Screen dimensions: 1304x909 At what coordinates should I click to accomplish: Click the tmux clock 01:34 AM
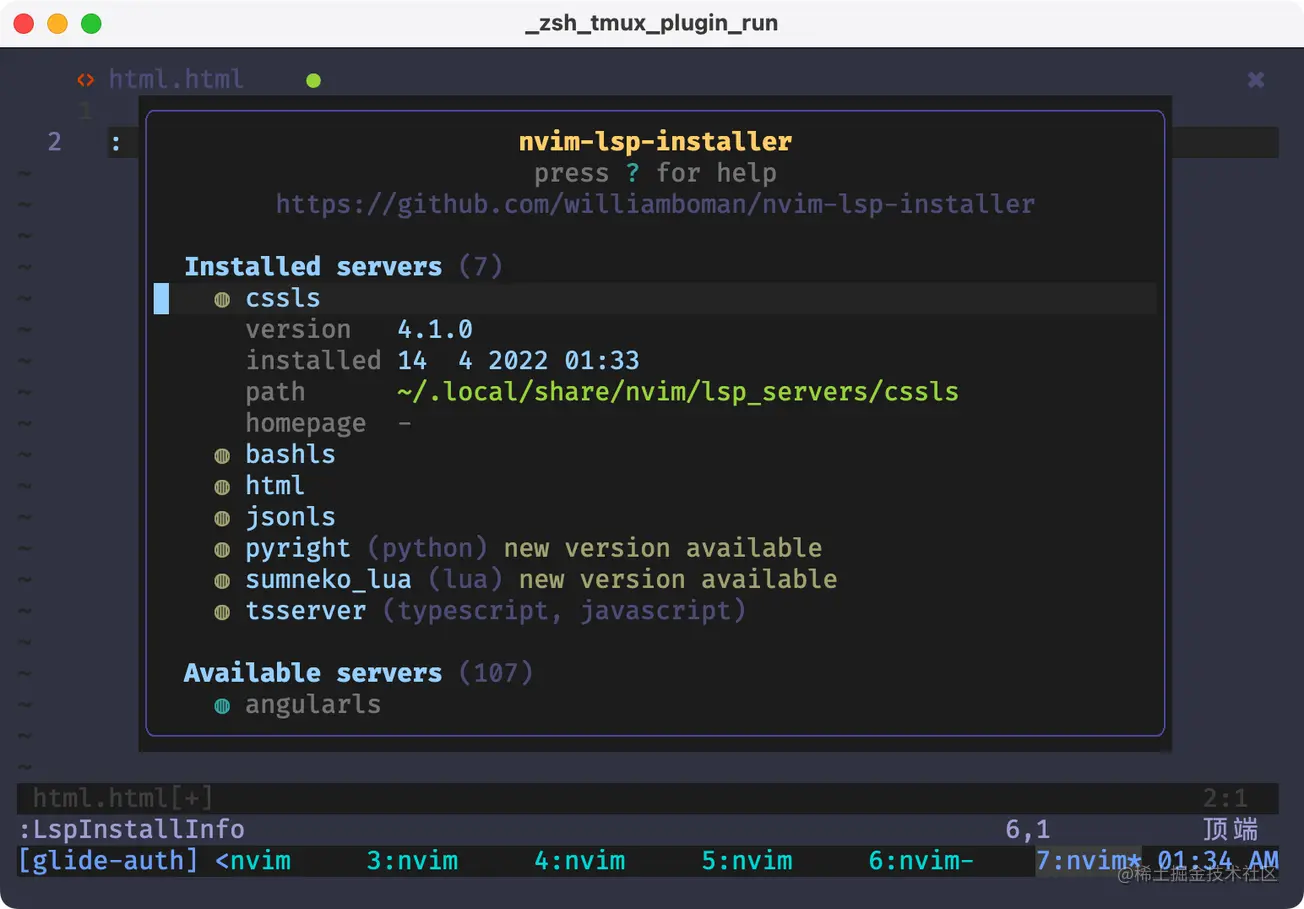[1217, 860]
